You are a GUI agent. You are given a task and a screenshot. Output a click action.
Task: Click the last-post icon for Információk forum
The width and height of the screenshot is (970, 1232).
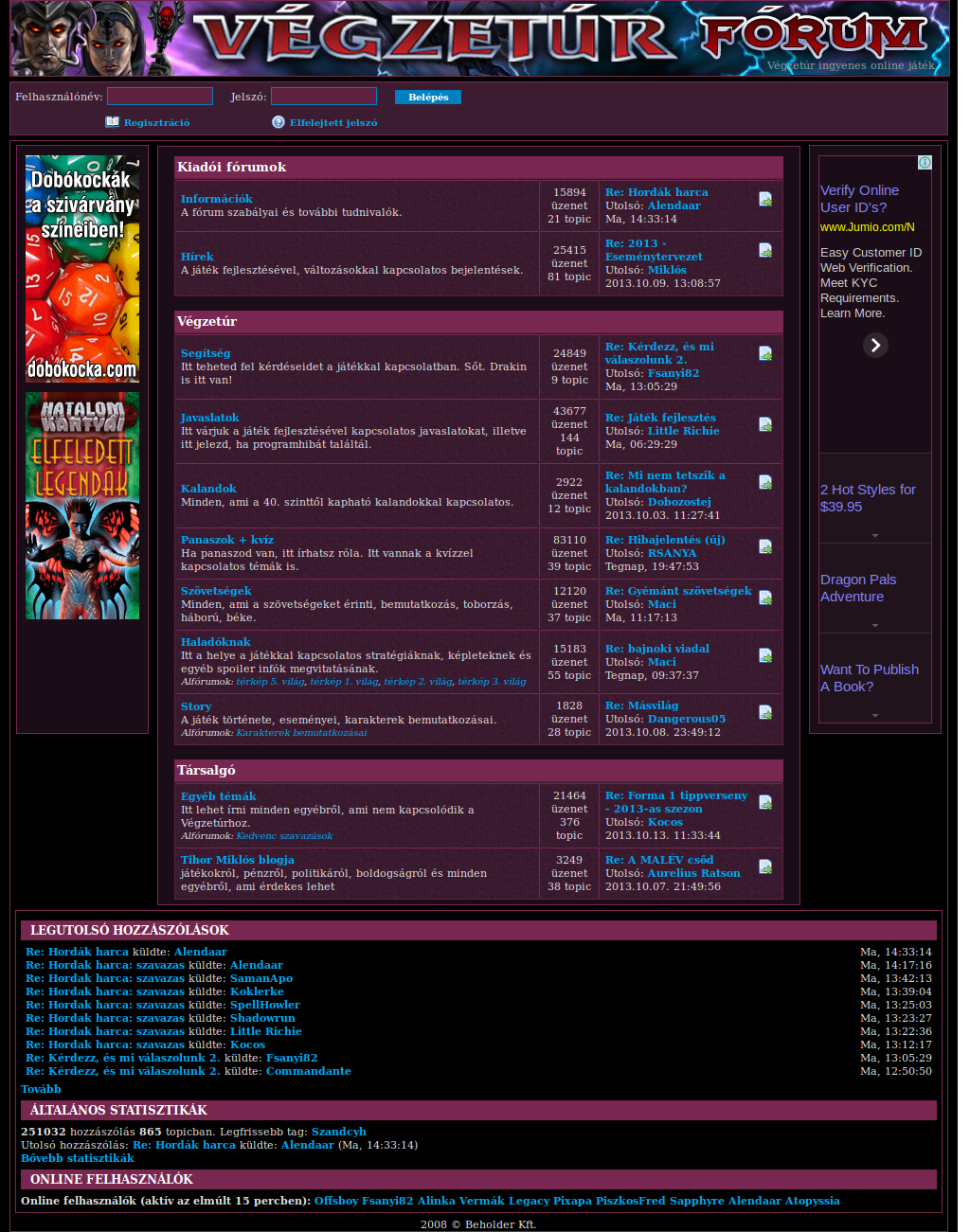point(765,200)
